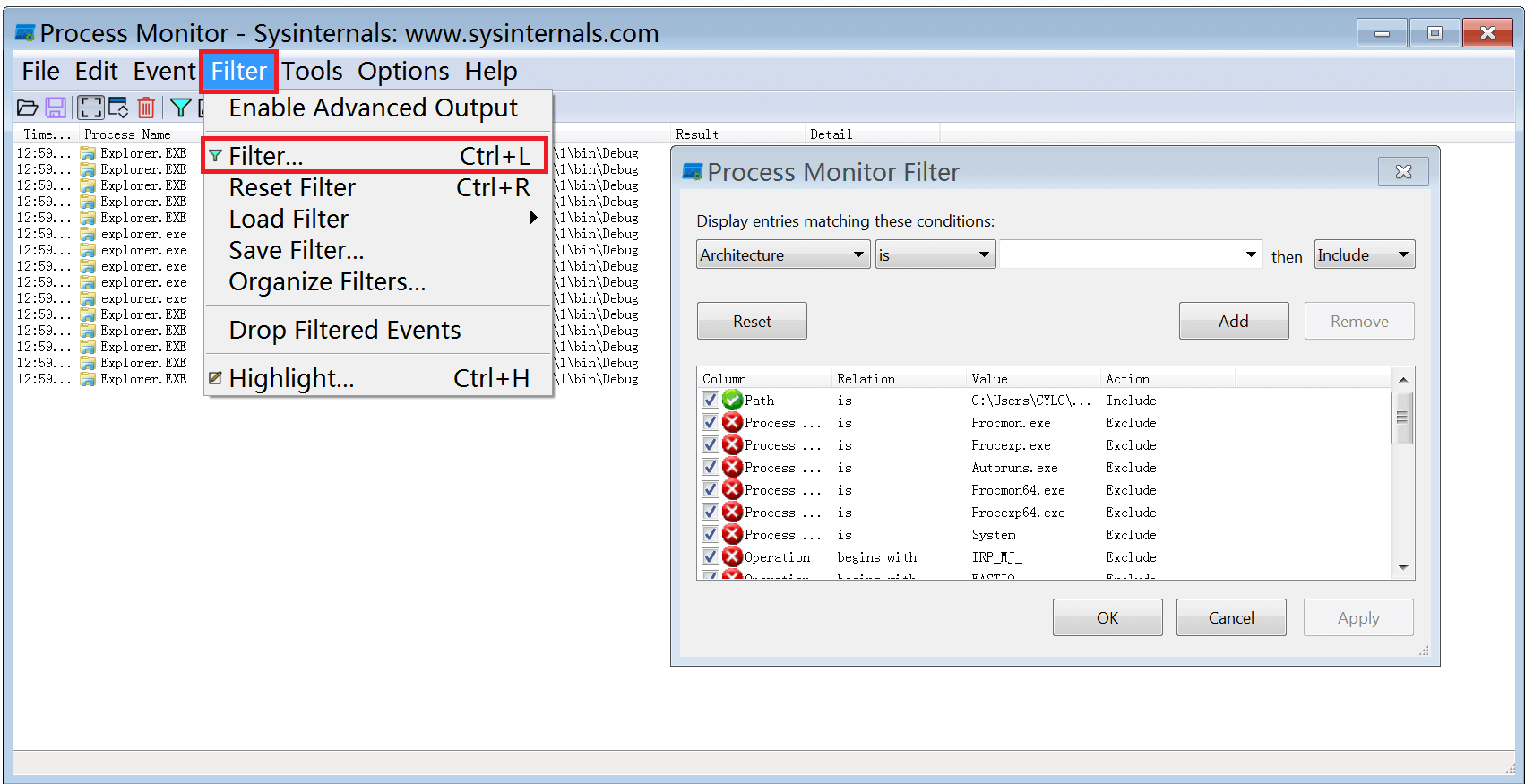Toggle the Capture events toolbar icon

pos(90,108)
